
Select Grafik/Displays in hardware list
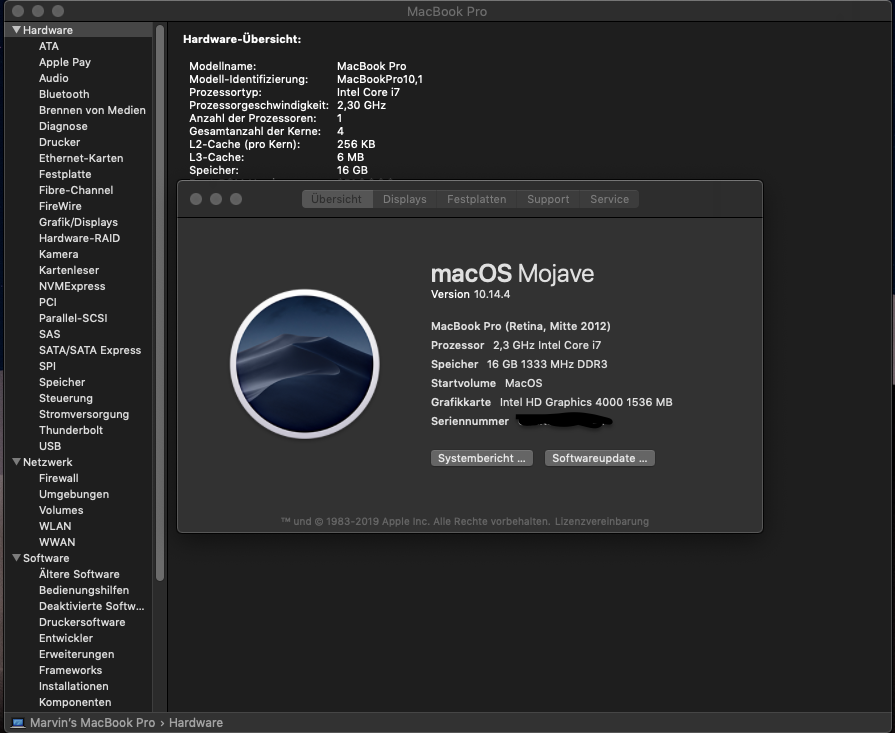pyautogui.click(x=78, y=222)
